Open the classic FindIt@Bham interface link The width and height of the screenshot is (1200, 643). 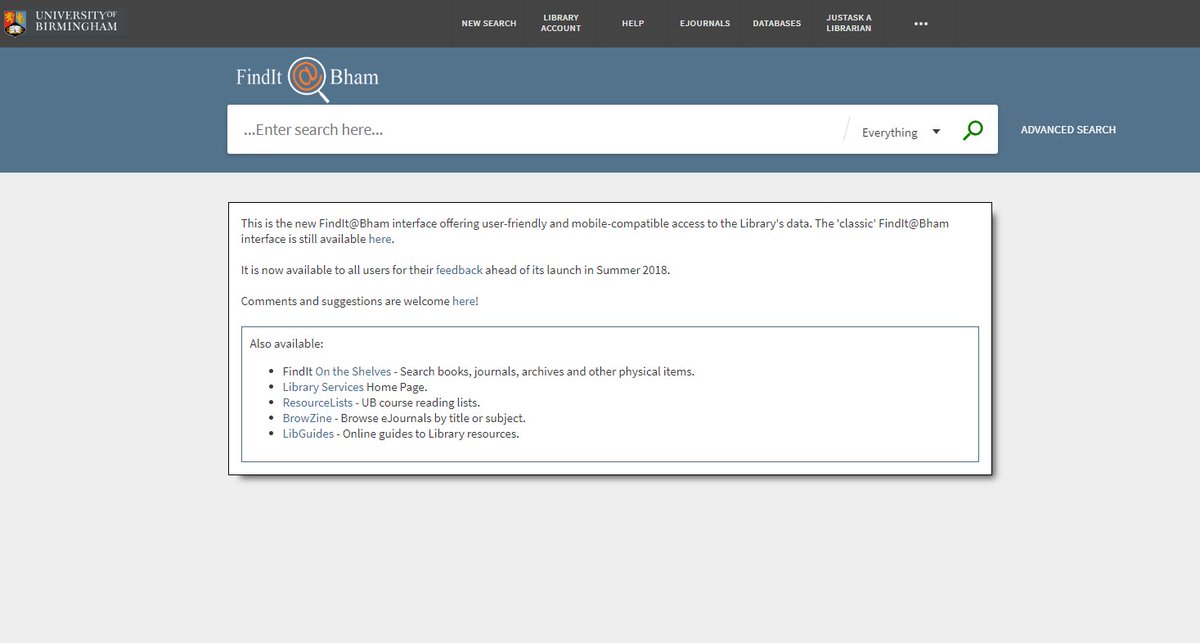pos(379,239)
